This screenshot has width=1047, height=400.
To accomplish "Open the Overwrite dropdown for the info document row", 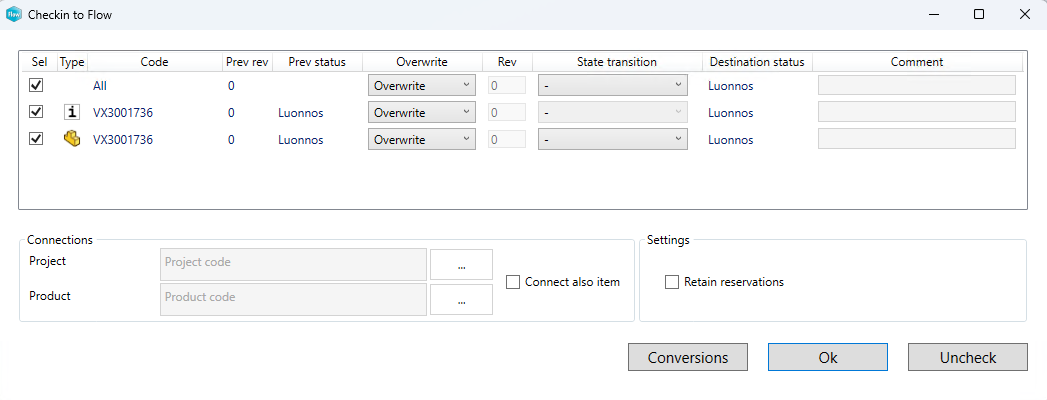I will click(421, 113).
